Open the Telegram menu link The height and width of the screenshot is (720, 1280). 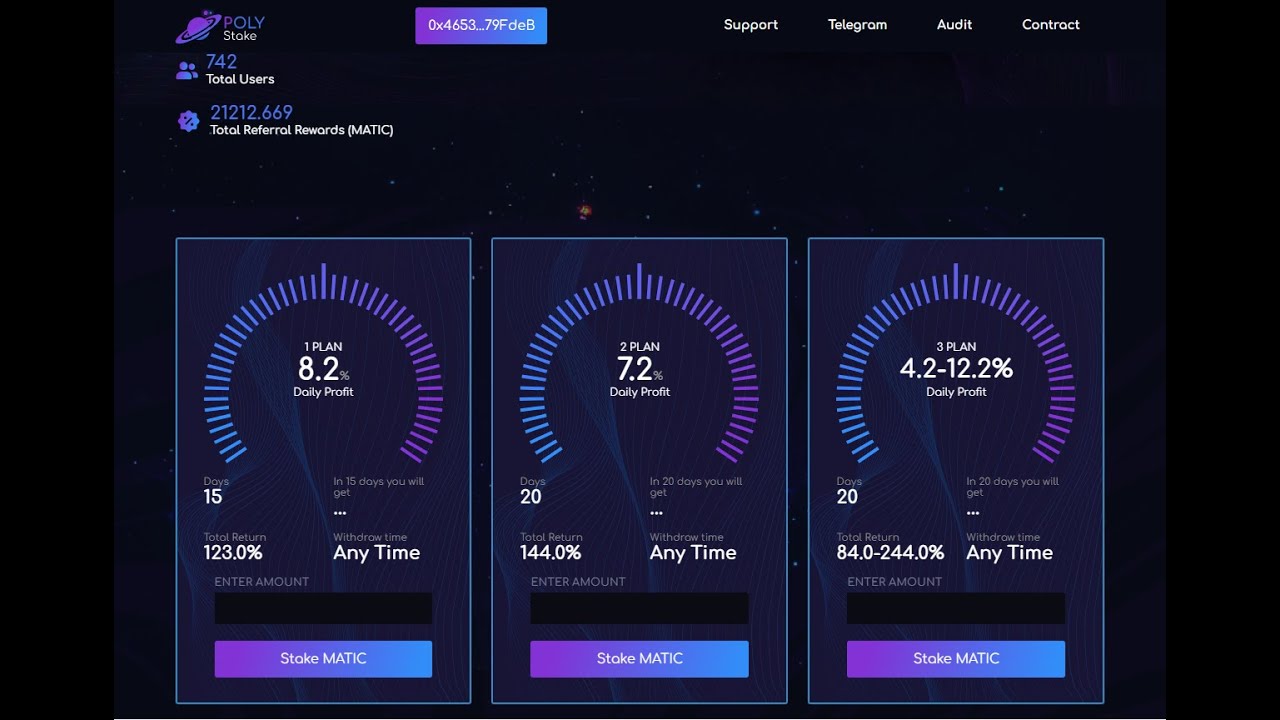[857, 25]
